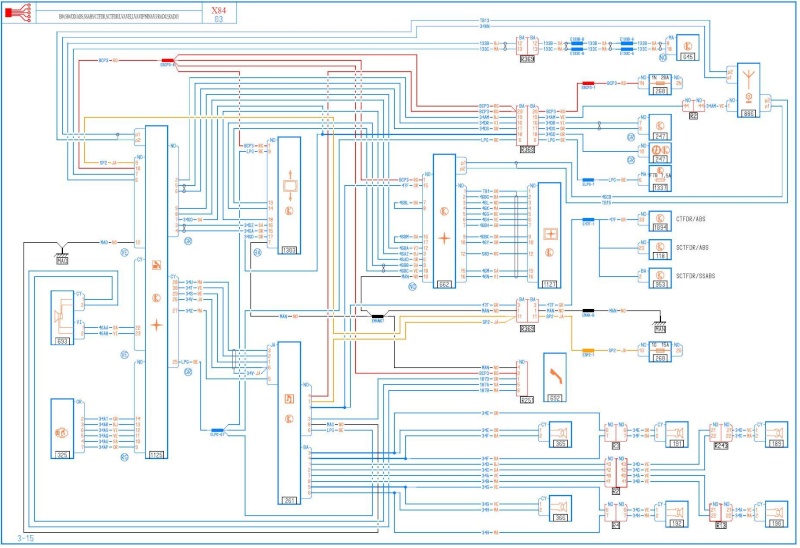
Task: Click the CTFOR/ABS label
Action: 690,219
